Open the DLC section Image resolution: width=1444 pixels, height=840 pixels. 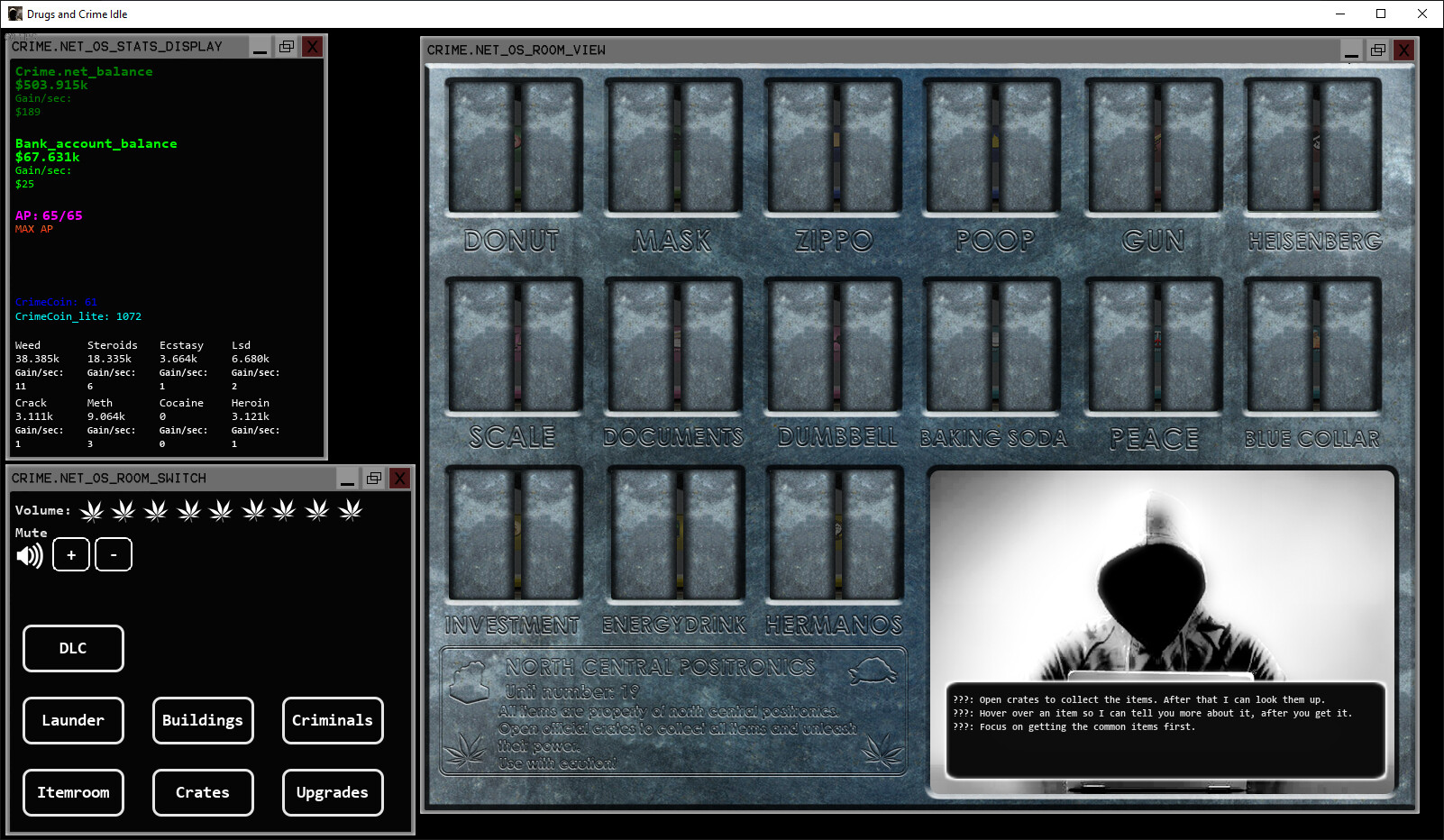(73, 648)
